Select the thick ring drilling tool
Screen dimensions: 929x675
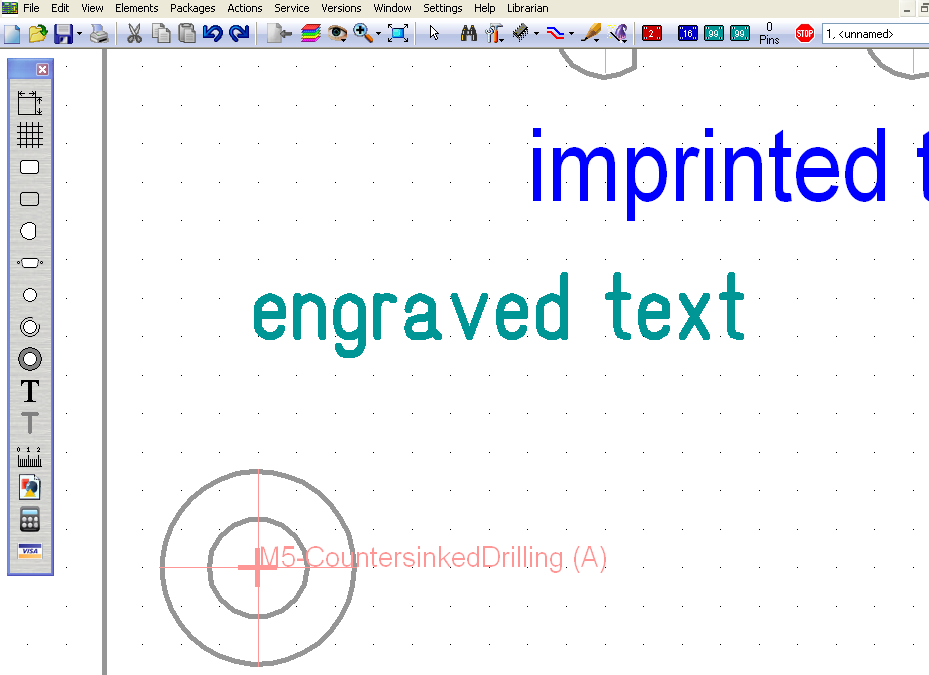[x=30, y=359]
